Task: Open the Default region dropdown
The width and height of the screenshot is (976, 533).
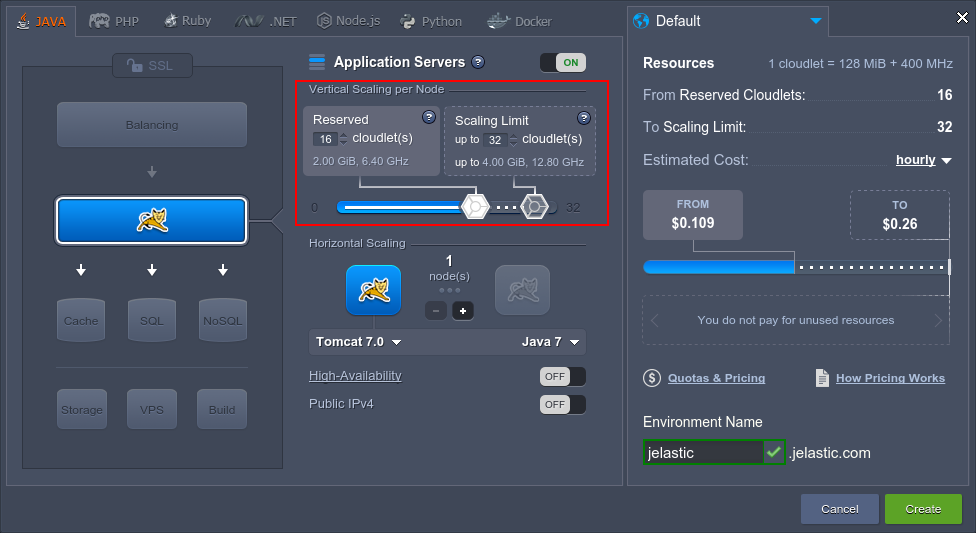Action: point(728,21)
